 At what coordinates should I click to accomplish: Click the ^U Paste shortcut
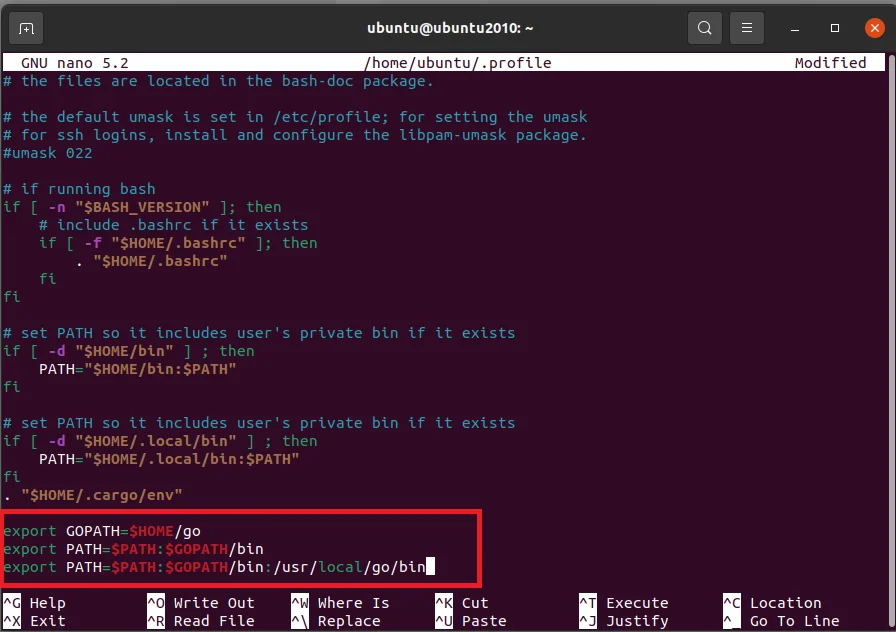coord(471,621)
